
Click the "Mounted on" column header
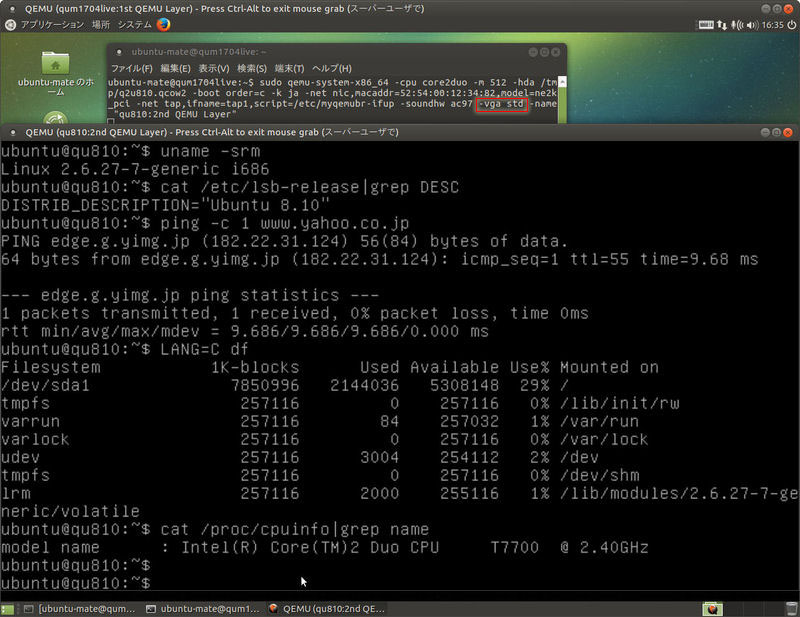click(x=609, y=367)
